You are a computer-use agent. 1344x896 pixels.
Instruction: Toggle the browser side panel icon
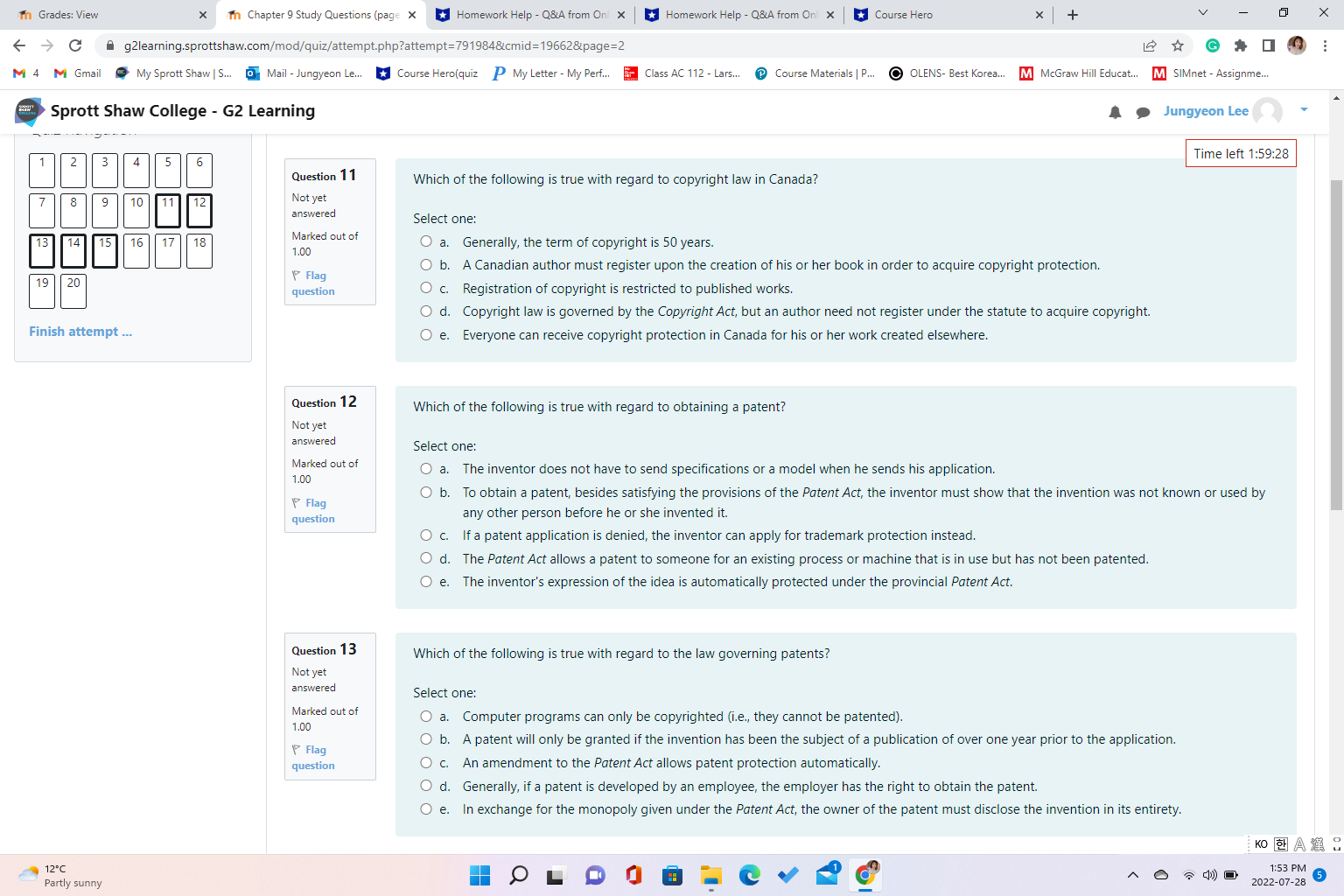(x=1269, y=45)
